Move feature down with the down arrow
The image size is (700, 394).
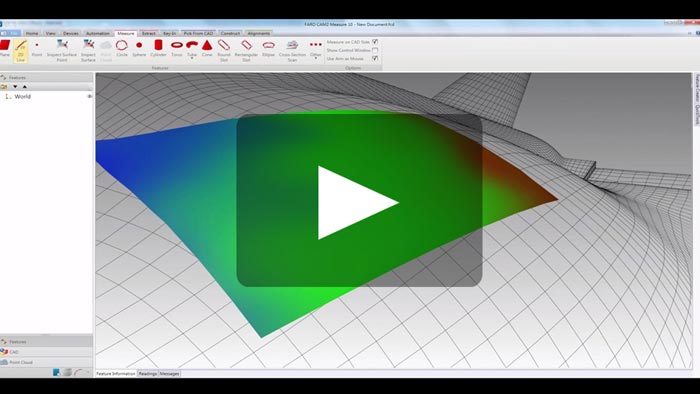pyautogui.click(x=15, y=87)
